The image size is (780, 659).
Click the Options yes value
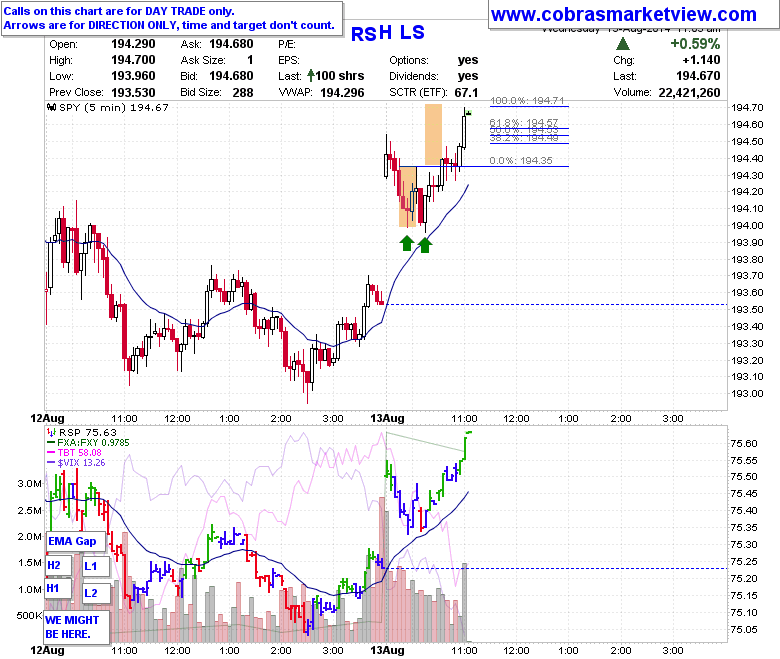(x=468, y=60)
